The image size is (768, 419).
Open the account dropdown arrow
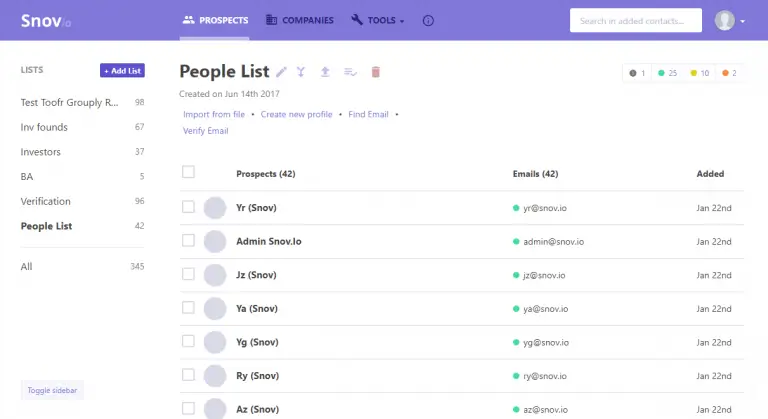point(743,21)
